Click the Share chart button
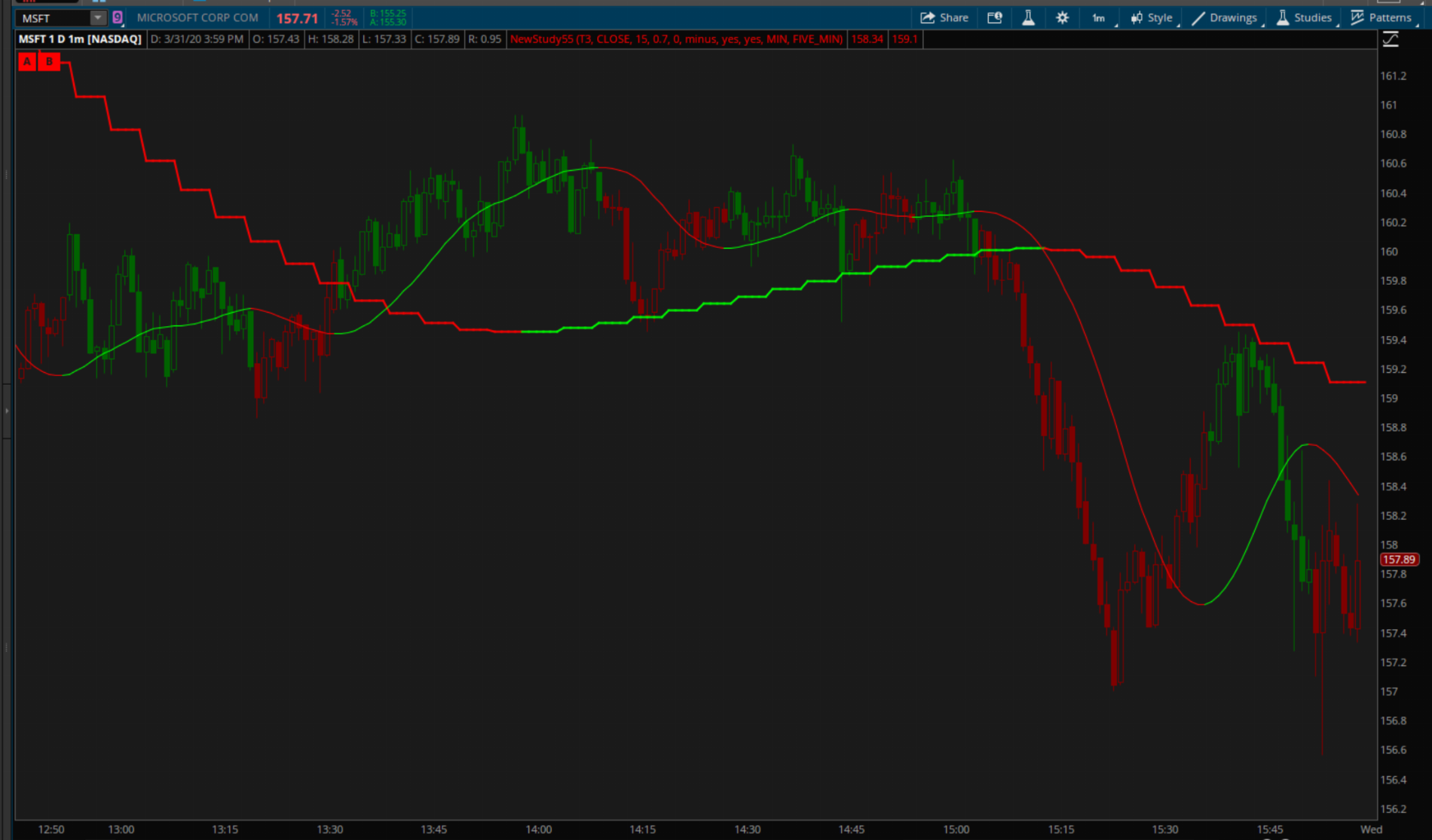1432x840 pixels. pos(944,17)
